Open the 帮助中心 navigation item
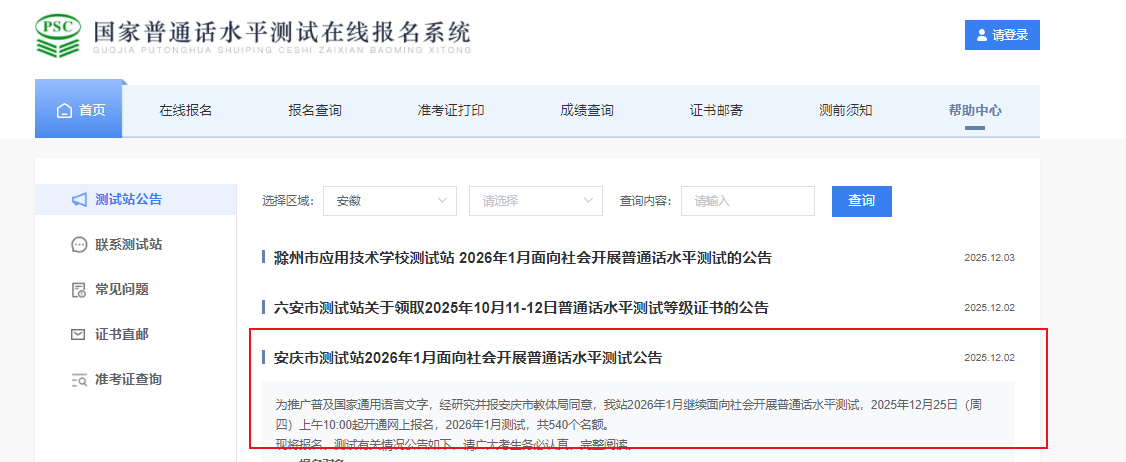 [974, 111]
